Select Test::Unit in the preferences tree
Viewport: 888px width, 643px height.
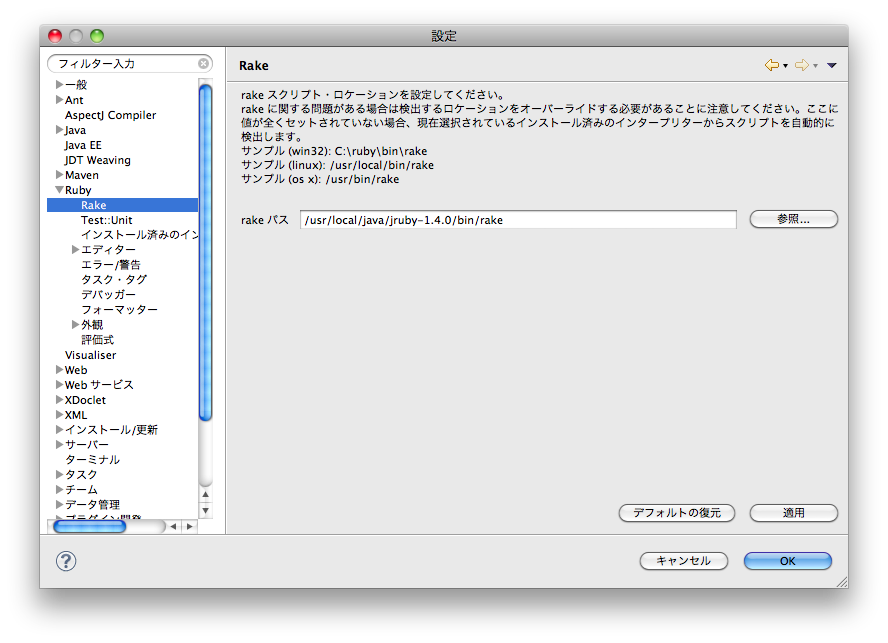107,219
